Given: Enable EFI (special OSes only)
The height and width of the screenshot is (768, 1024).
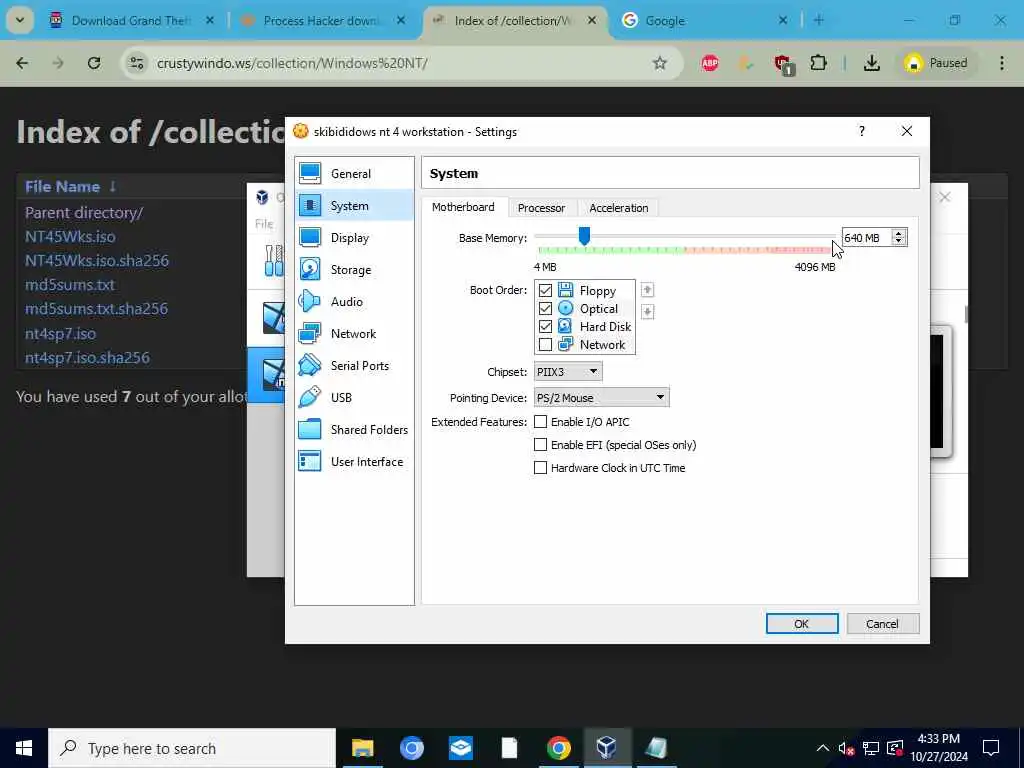Looking at the screenshot, I should point(540,445).
